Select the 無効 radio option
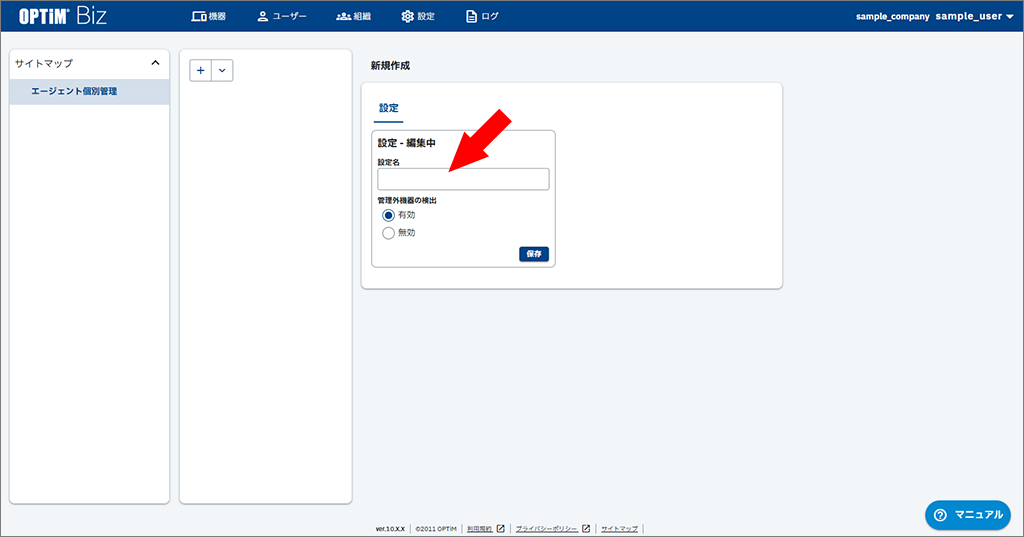This screenshot has height=537, width=1024. pos(388,233)
